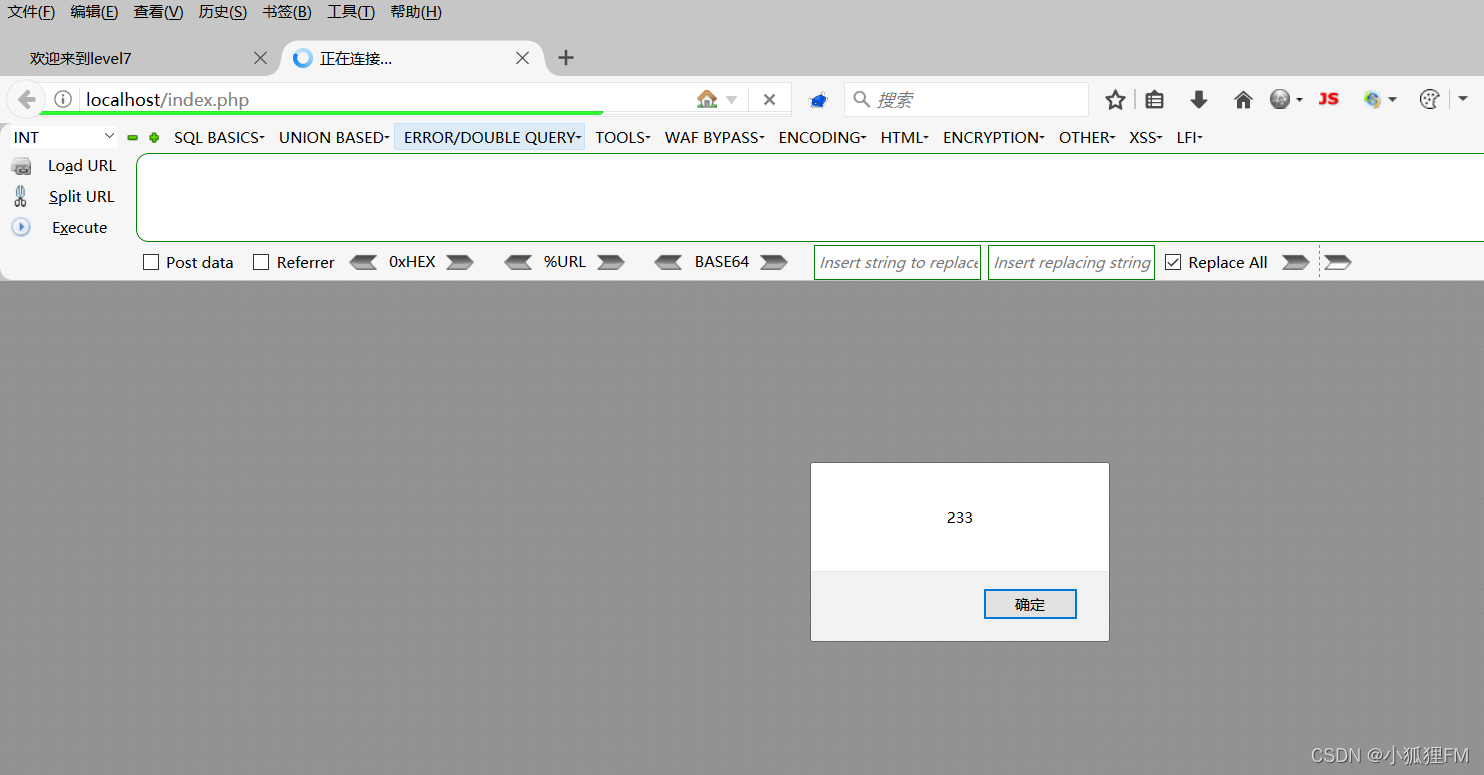
Task: Click the Split URL scissors icon
Action: tap(21, 196)
